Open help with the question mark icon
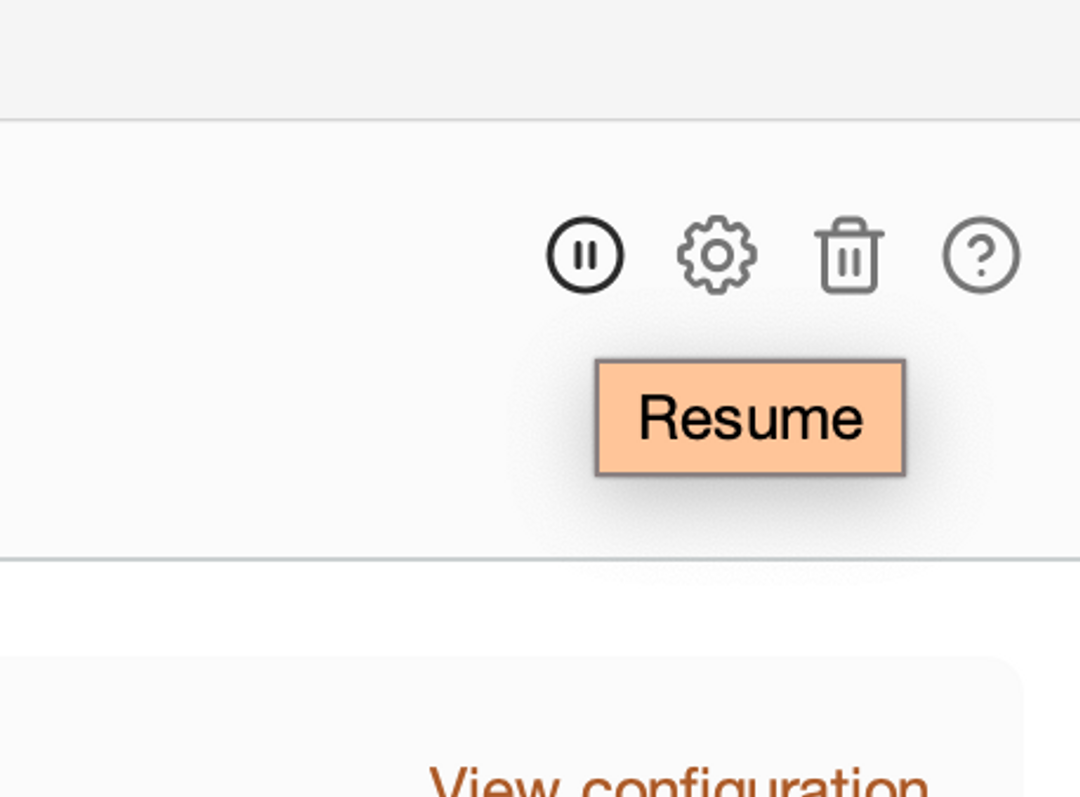The image size is (1080, 797). click(x=982, y=255)
